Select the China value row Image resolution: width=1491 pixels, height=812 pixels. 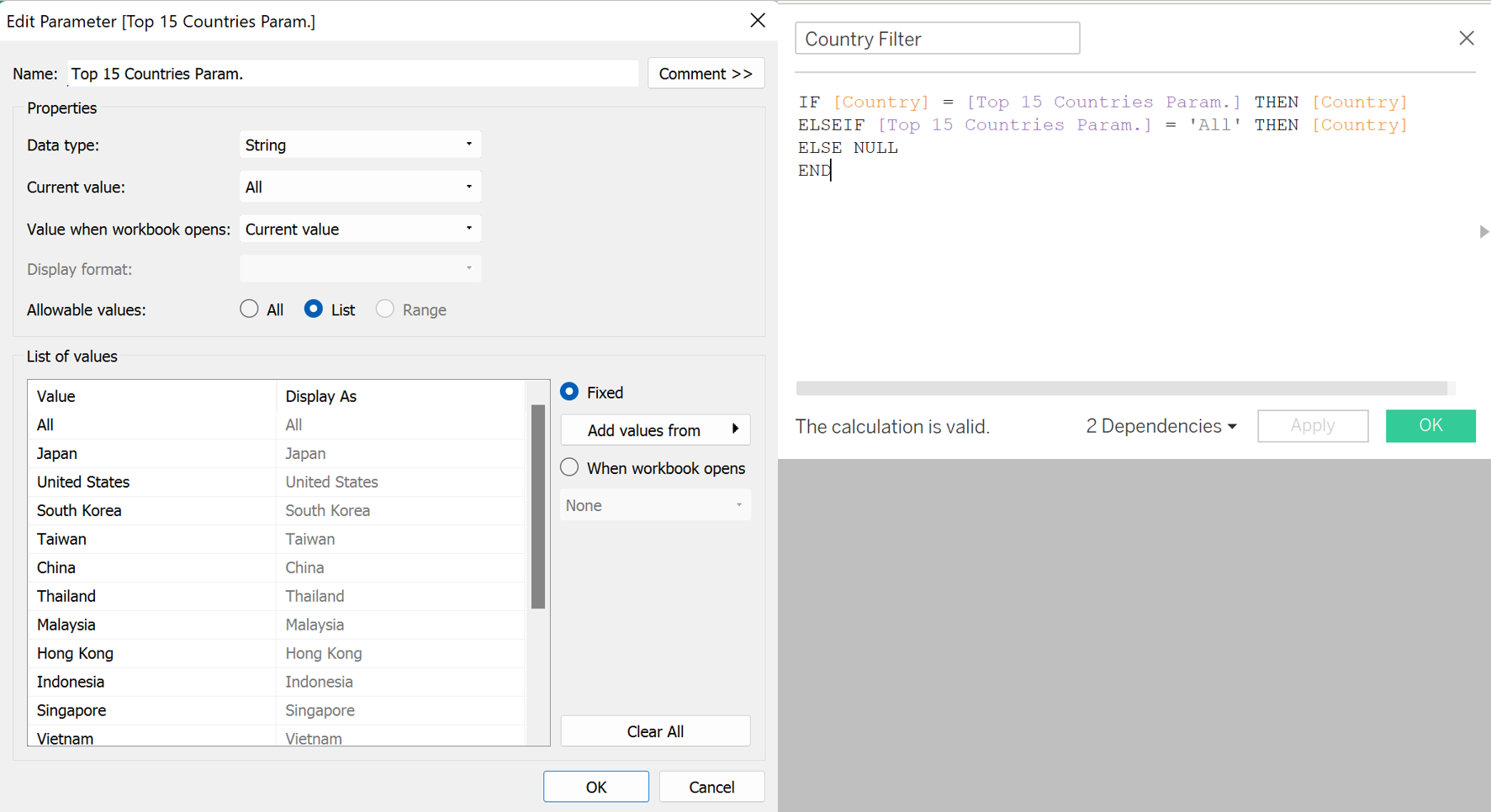coord(277,567)
